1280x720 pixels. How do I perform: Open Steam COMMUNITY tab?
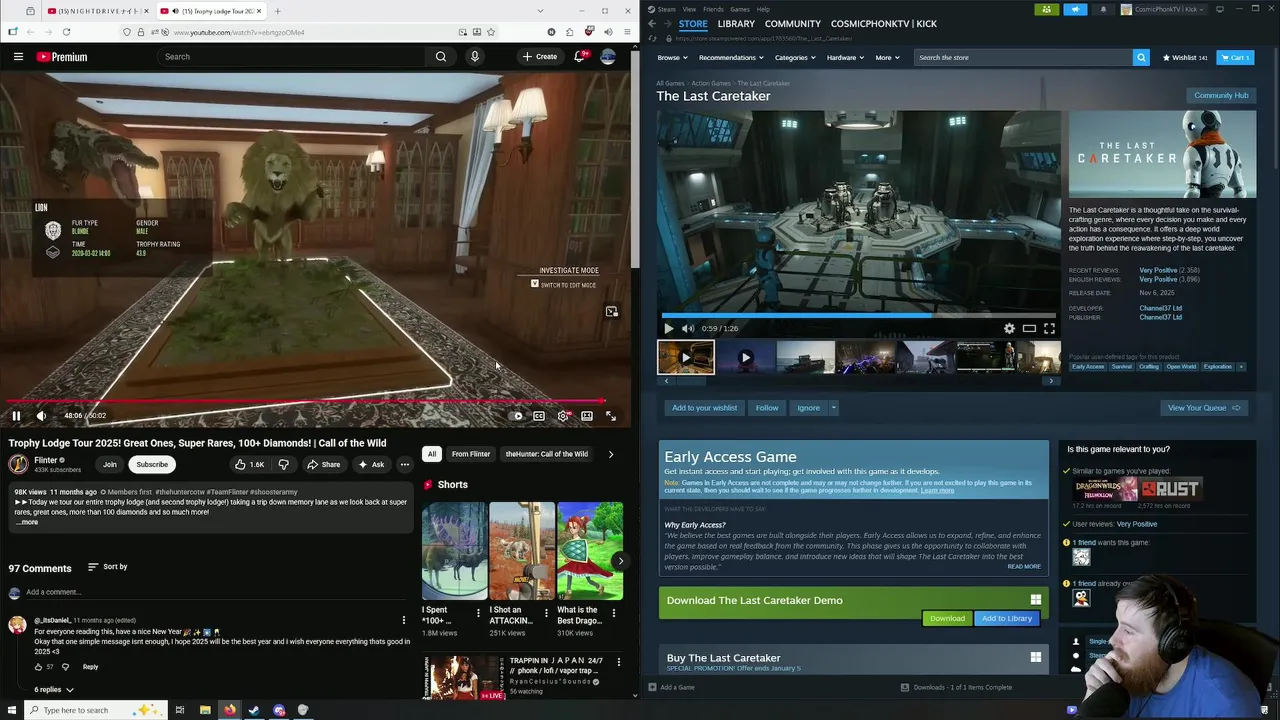tap(792, 23)
